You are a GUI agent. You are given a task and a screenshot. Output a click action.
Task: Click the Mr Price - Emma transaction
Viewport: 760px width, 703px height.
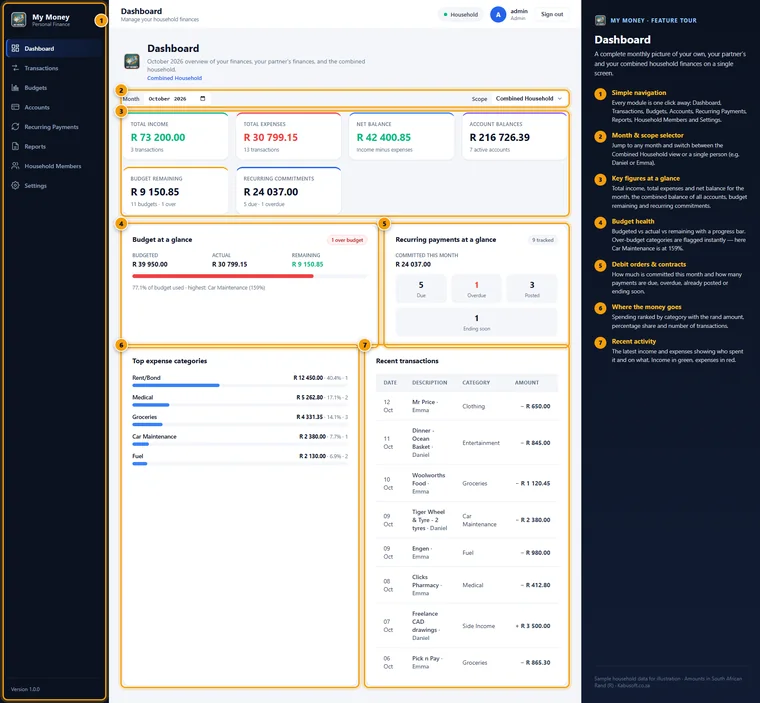[x=467, y=406]
